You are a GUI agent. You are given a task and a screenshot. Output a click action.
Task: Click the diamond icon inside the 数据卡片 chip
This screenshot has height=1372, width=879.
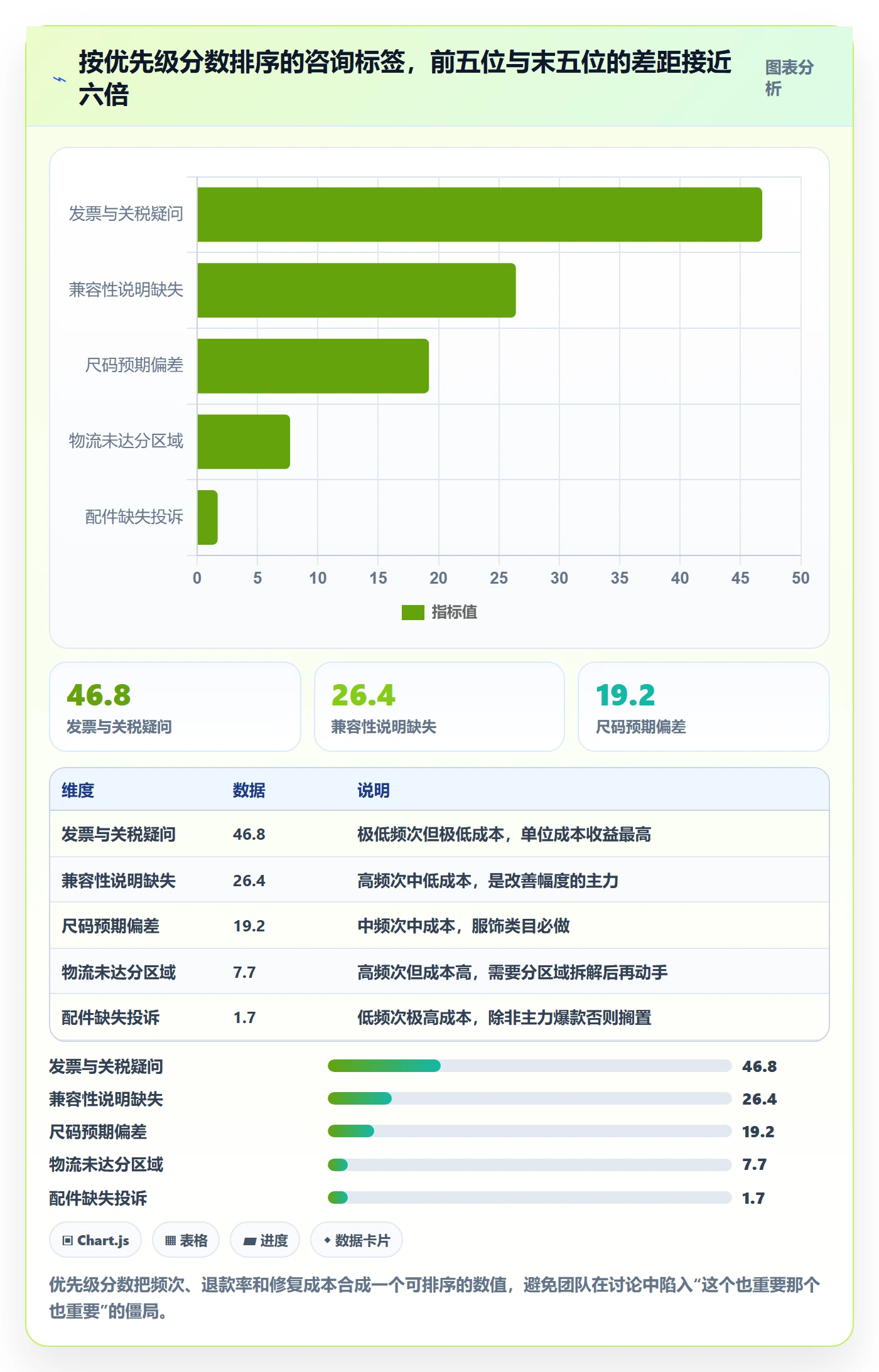pos(327,1240)
